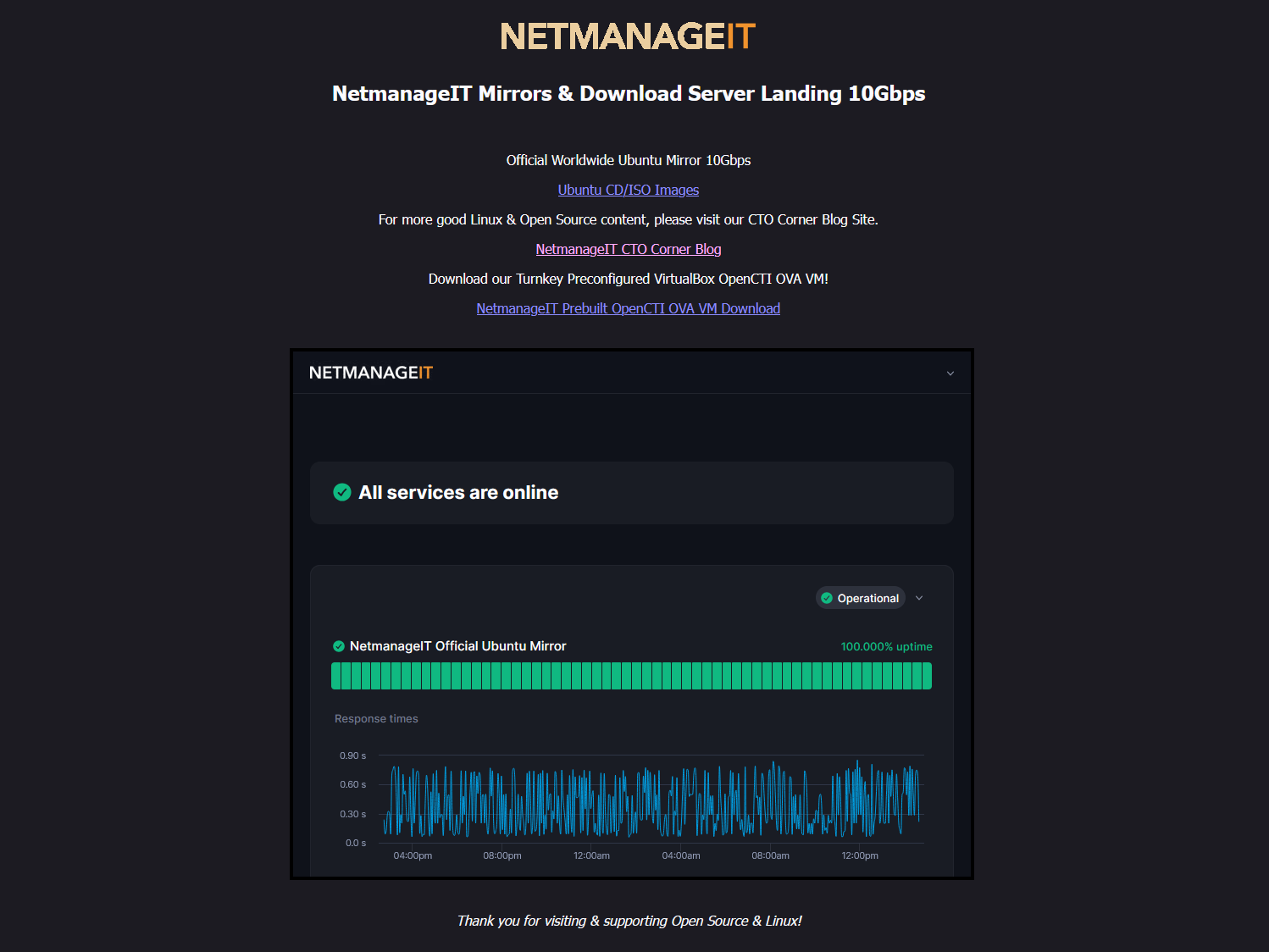Click the NetmanageIT Official Ubuntu Mirror monitor name

point(457,646)
